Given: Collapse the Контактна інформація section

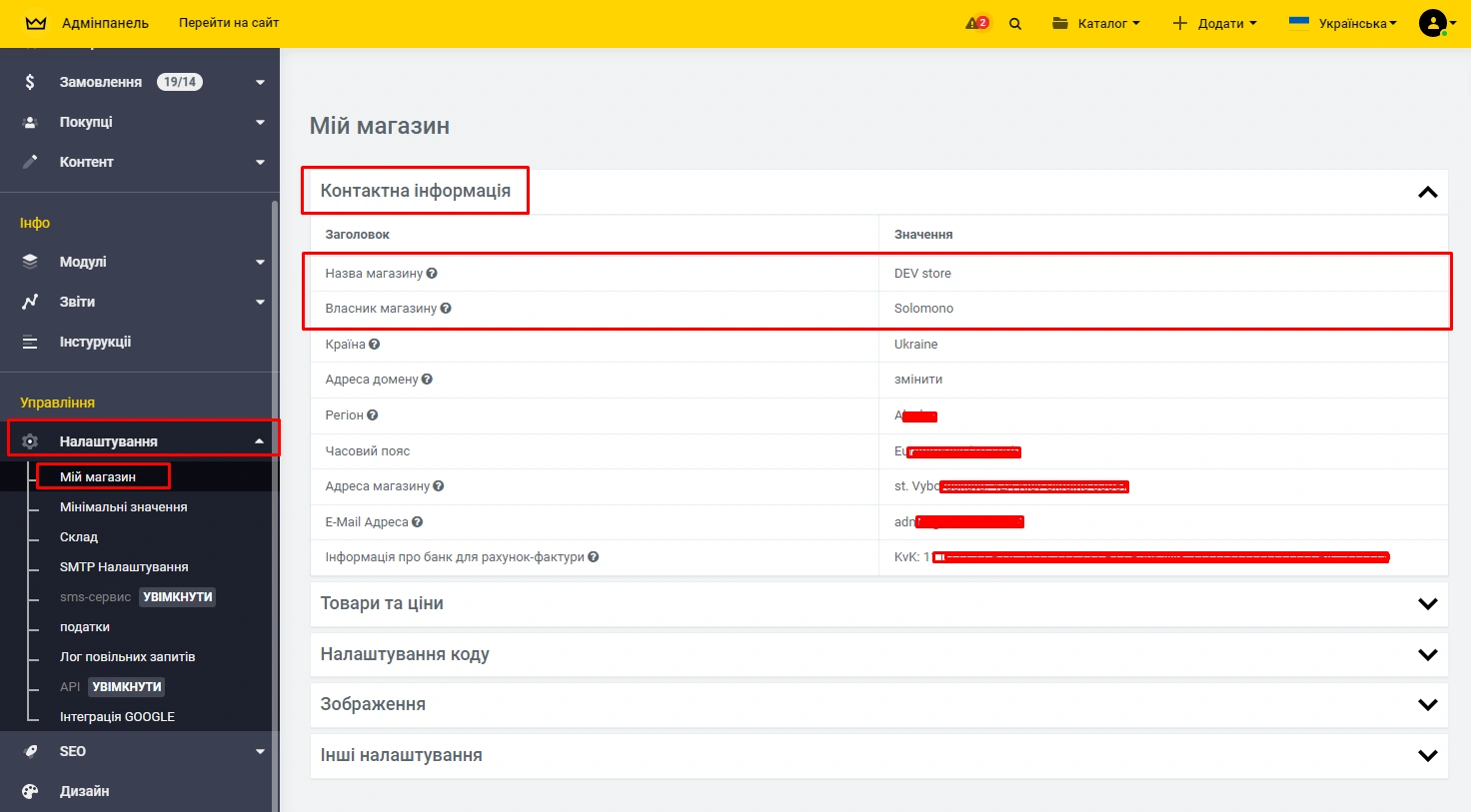Looking at the screenshot, I should pos(1427,192).
